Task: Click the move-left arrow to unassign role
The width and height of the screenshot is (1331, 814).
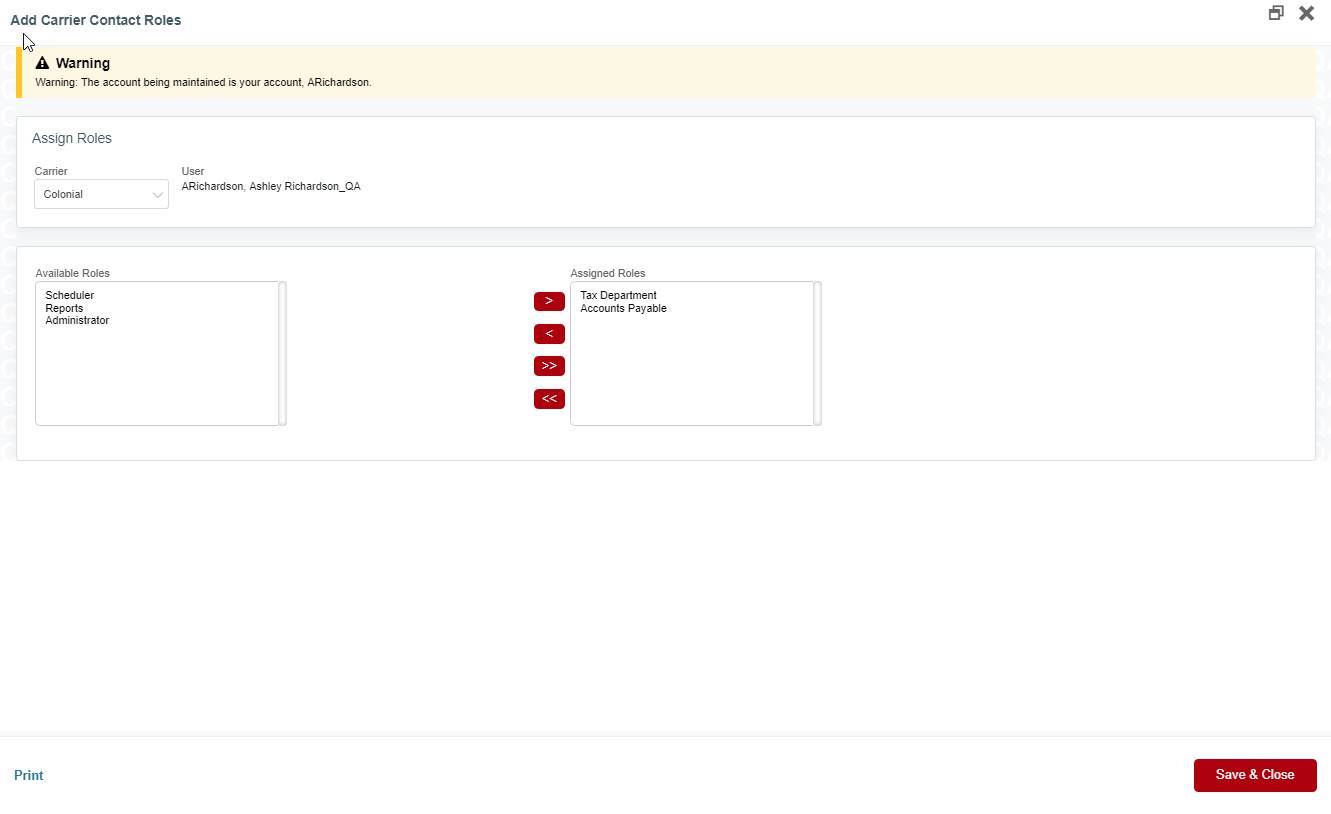Action: pos(548,333)
